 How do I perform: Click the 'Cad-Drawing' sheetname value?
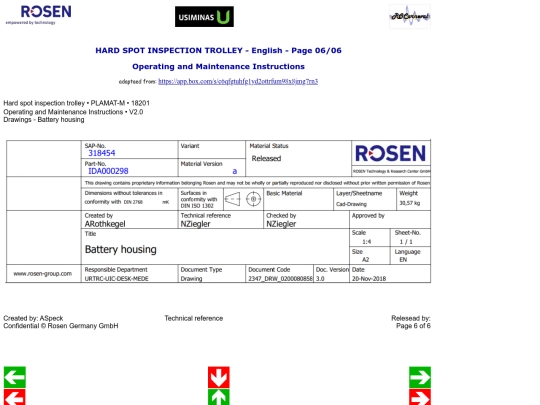point(351,204)
